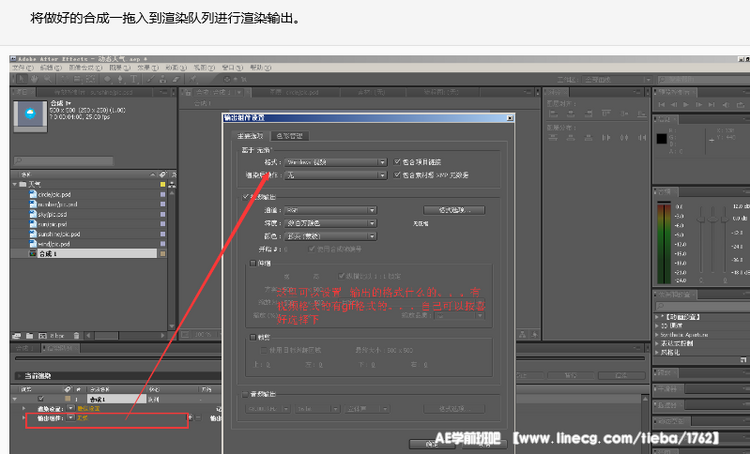Uncheck the 视频输出 checkbox
The image size is (750, 454).
click(x=246, y=197)
